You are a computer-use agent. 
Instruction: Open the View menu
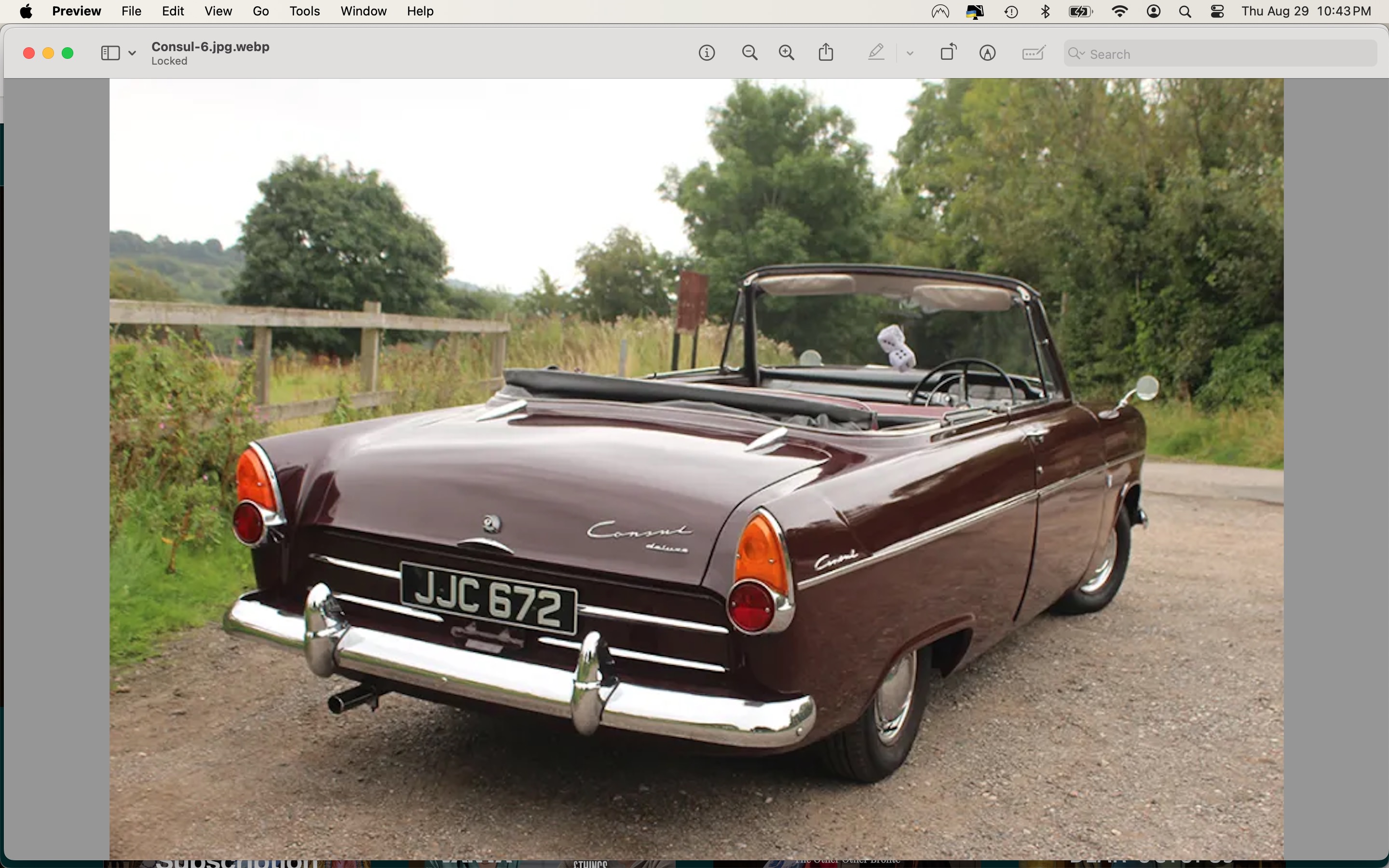[218, 12]
